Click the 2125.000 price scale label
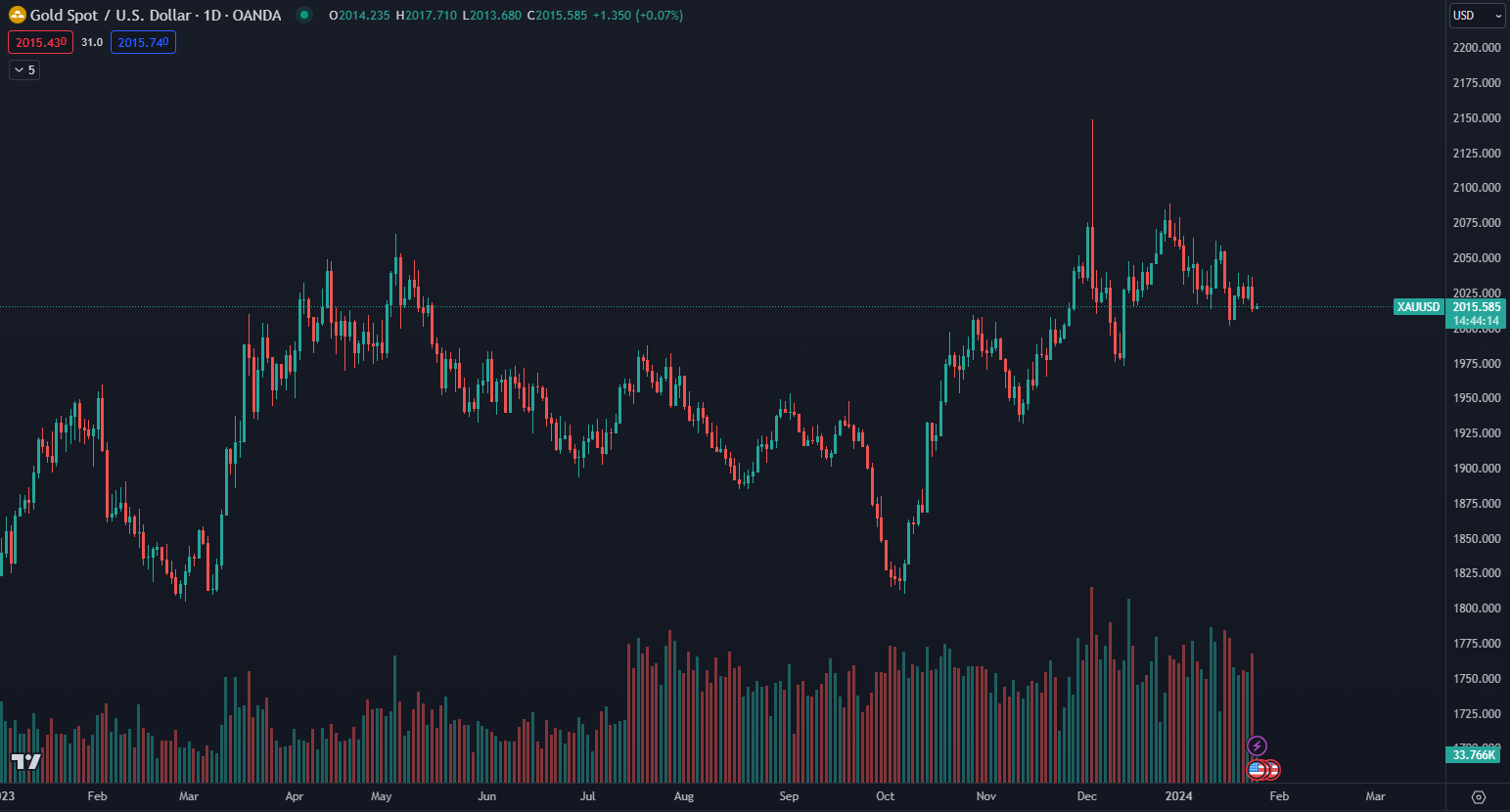The width and height of the screenshot is (1510, 812). pos(1477,154)
